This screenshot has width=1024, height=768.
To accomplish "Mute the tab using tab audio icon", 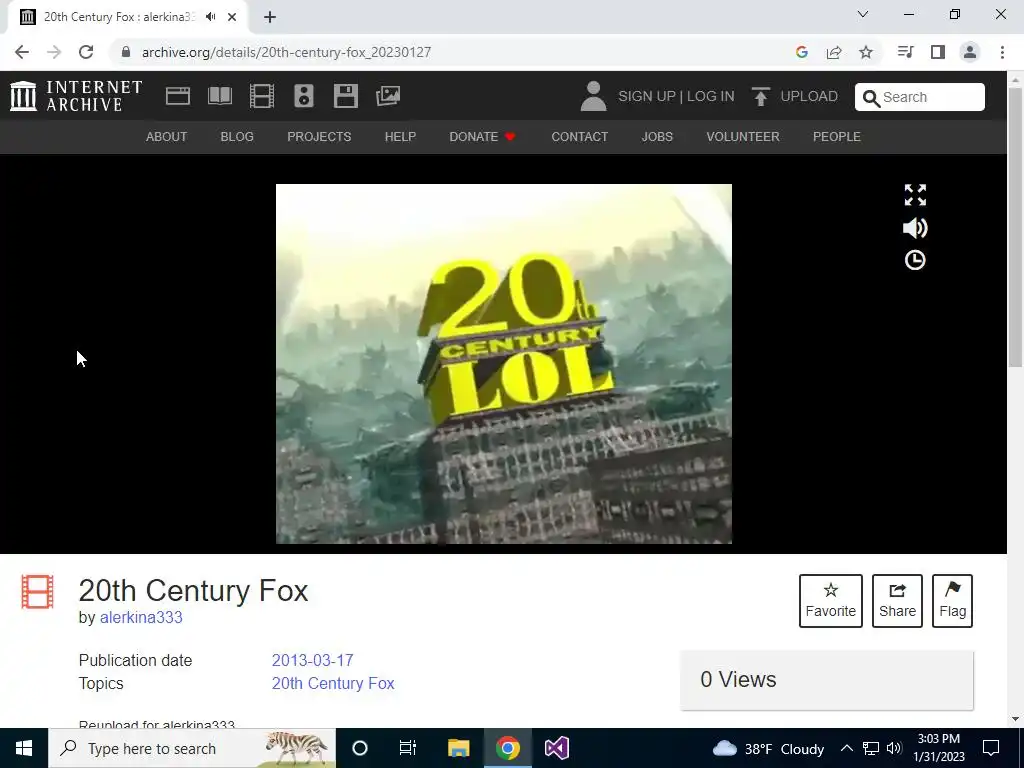I will coord(211,17).
